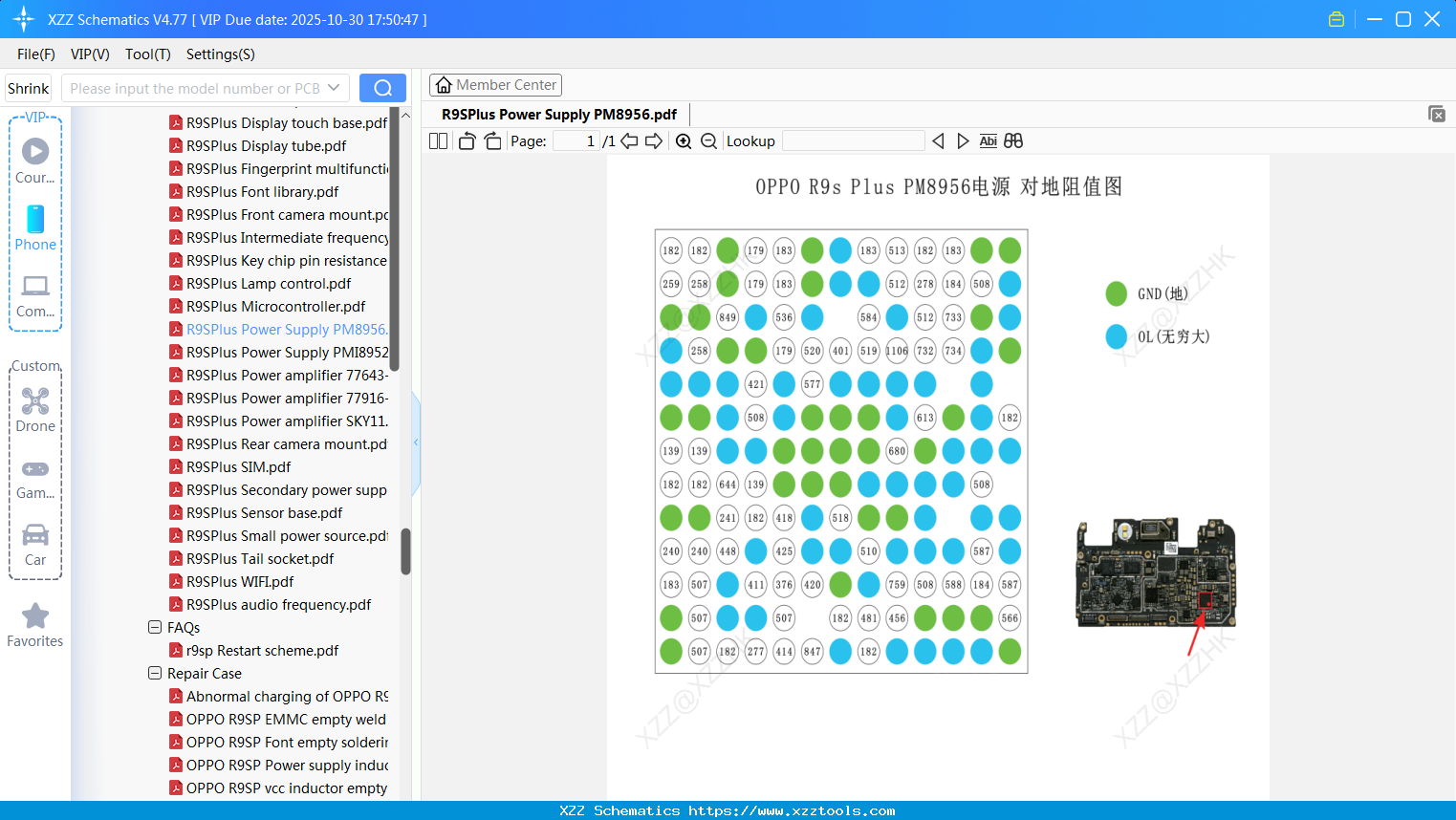This screenshot has width=1456, height=820.
Task: Click the Lookup text field
Action: pos(854,141)
